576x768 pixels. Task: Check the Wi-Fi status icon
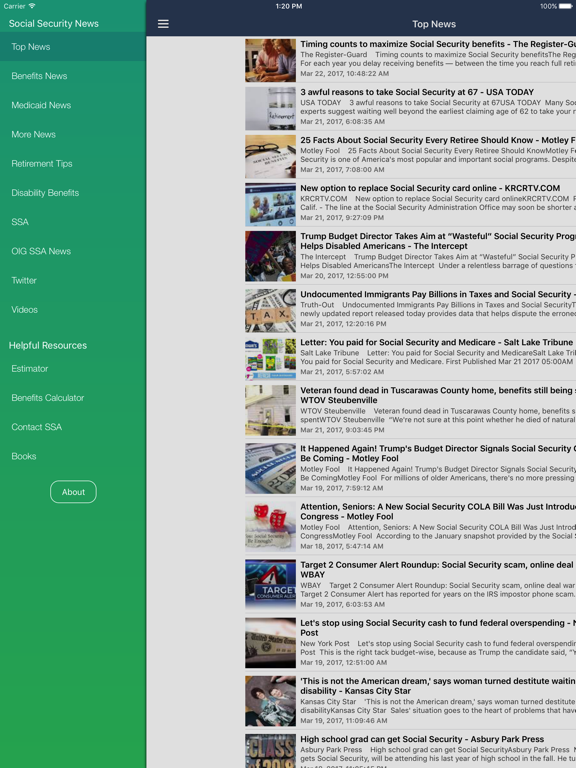point(32,6)
